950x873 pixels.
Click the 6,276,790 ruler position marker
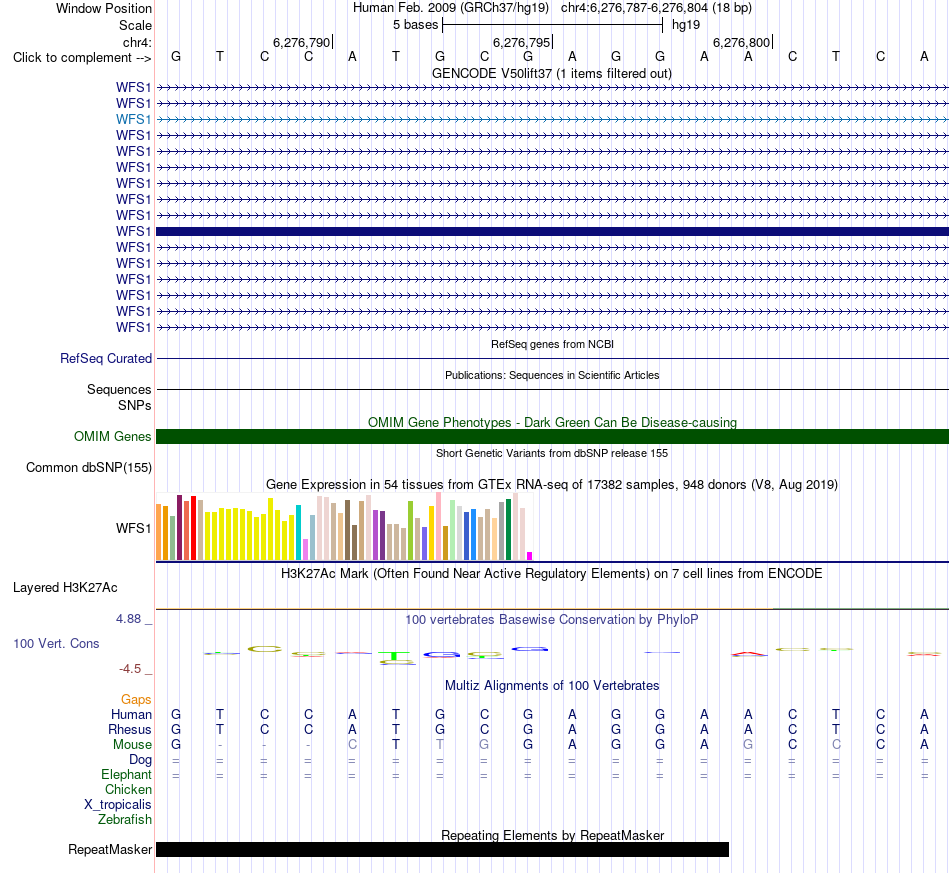click(x=302, y=42)
